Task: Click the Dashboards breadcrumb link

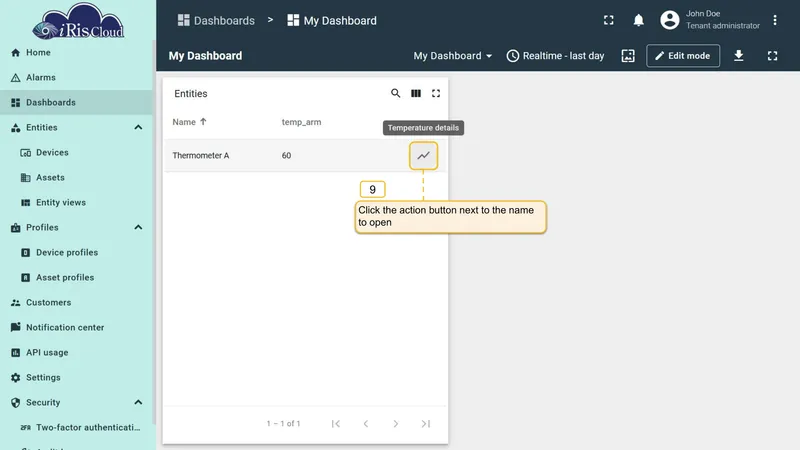Action: pos(216,20)
